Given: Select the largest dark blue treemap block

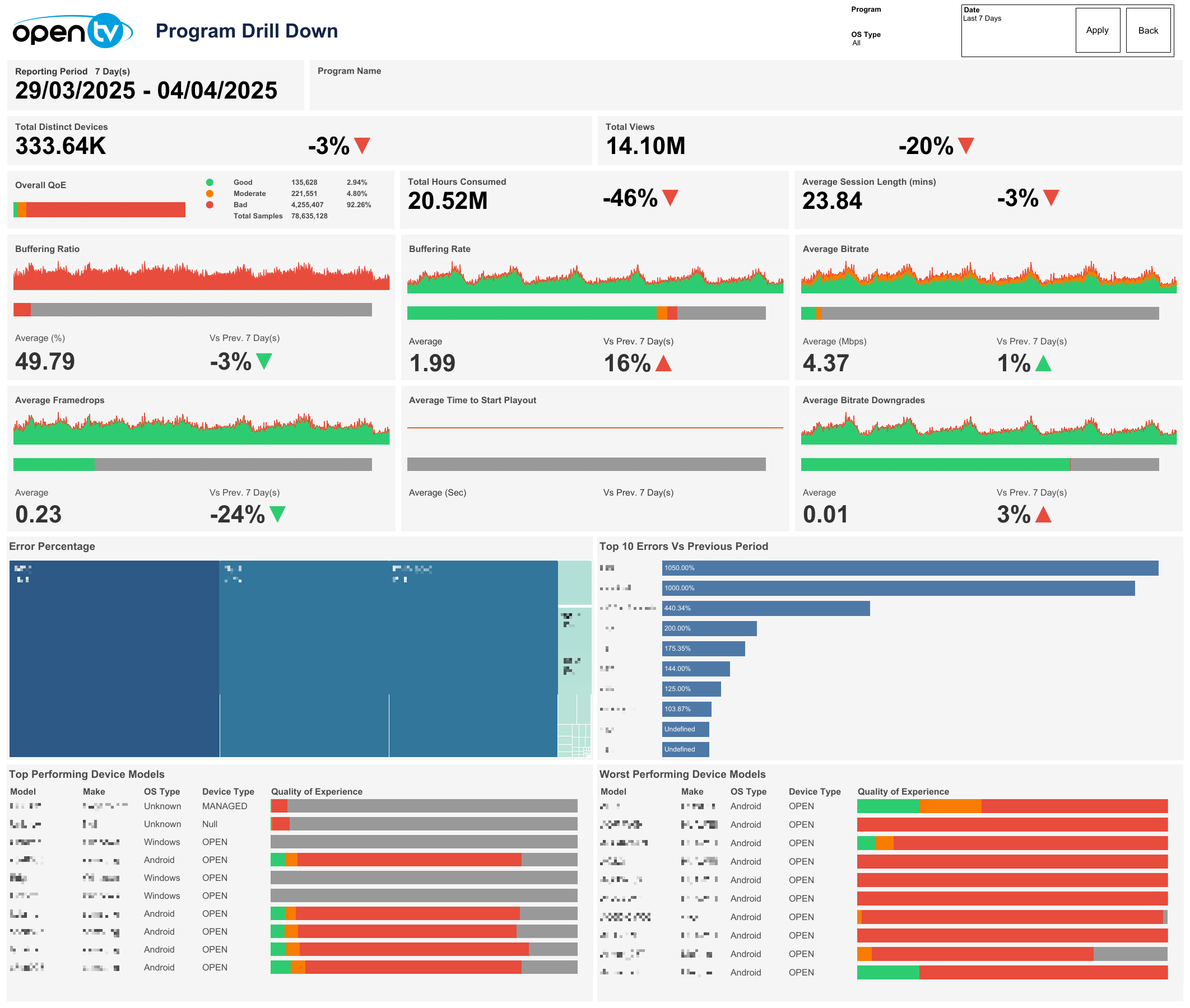Looking at the screenshot, I should 114,659.
